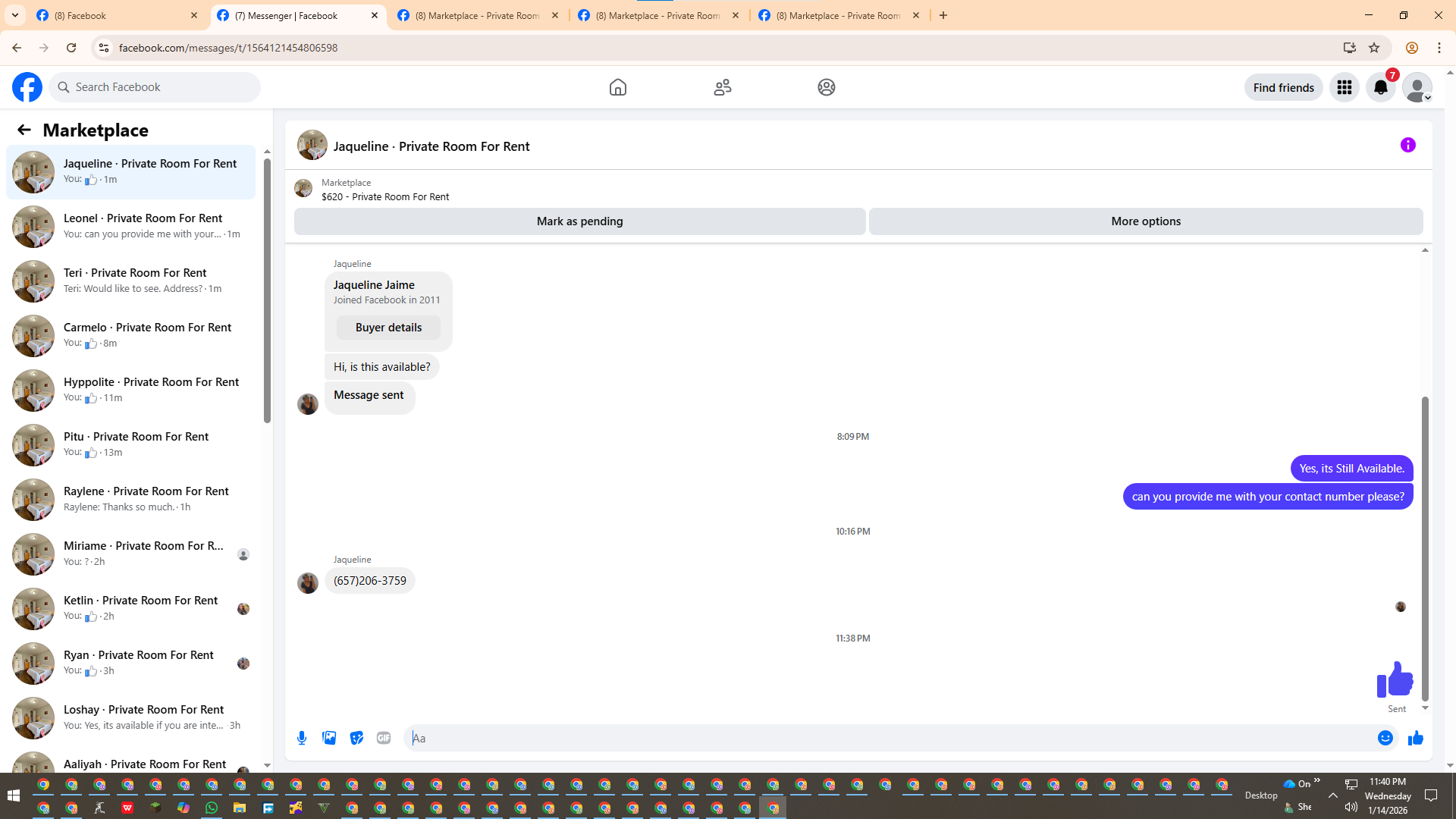View Jaqueline's Buyer details
The width and height of the screenshot is (1456, 819).
[x=388, y=328]
